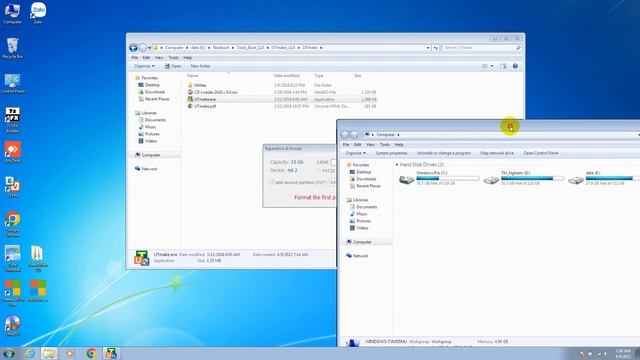Launch the UltraISO disc desktop shortcut
The height and width of the screenshot is (360, 640).
coord(12,325)
